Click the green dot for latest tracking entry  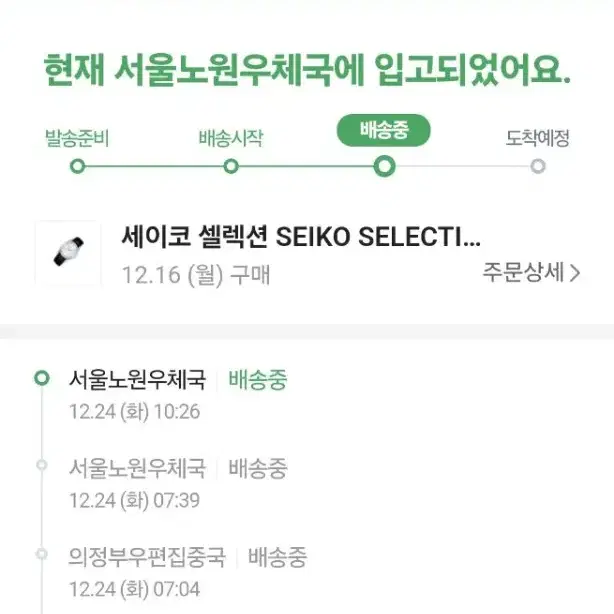(x=42, y=378)
